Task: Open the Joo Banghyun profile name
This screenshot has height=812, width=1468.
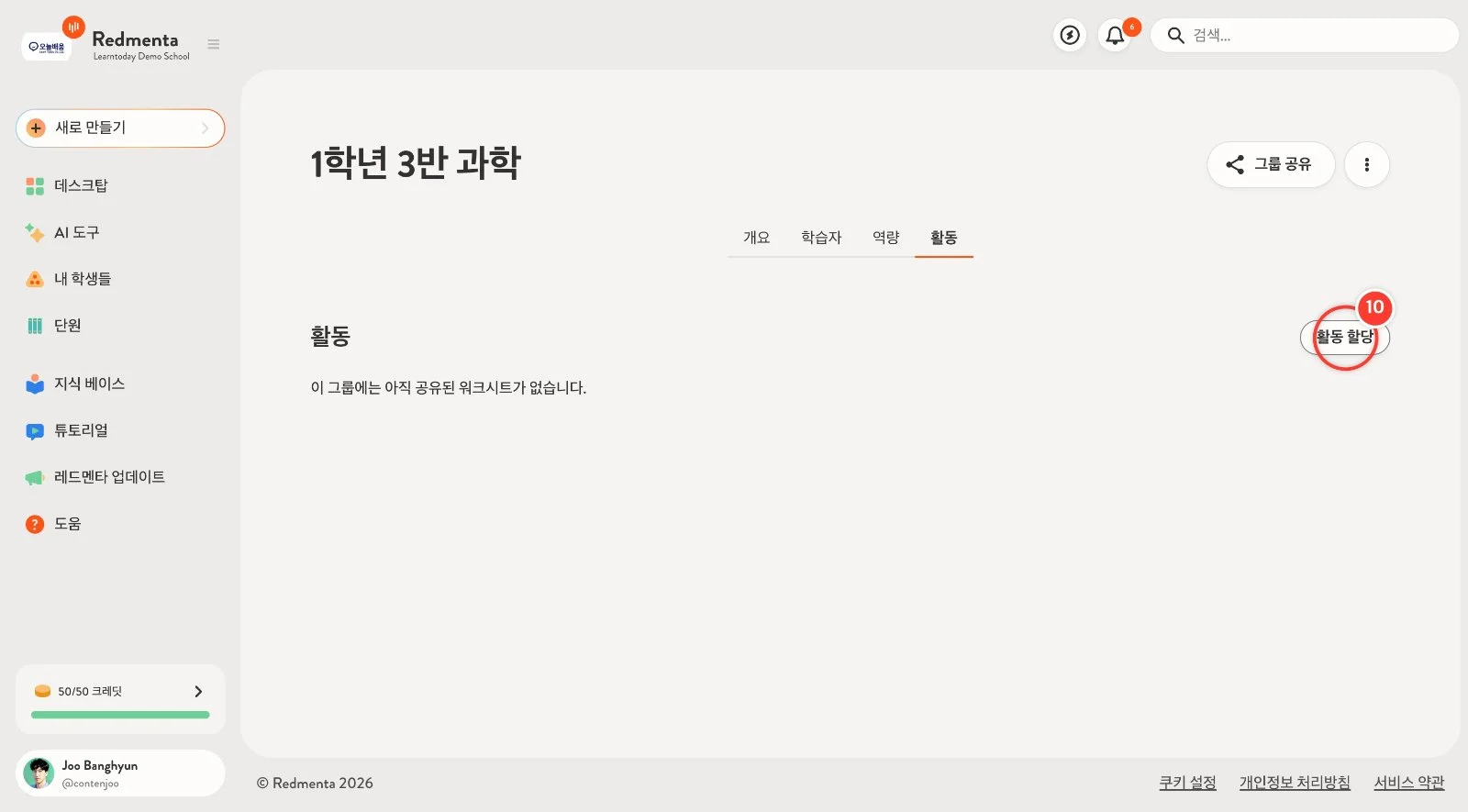Action: pos(100,765)
